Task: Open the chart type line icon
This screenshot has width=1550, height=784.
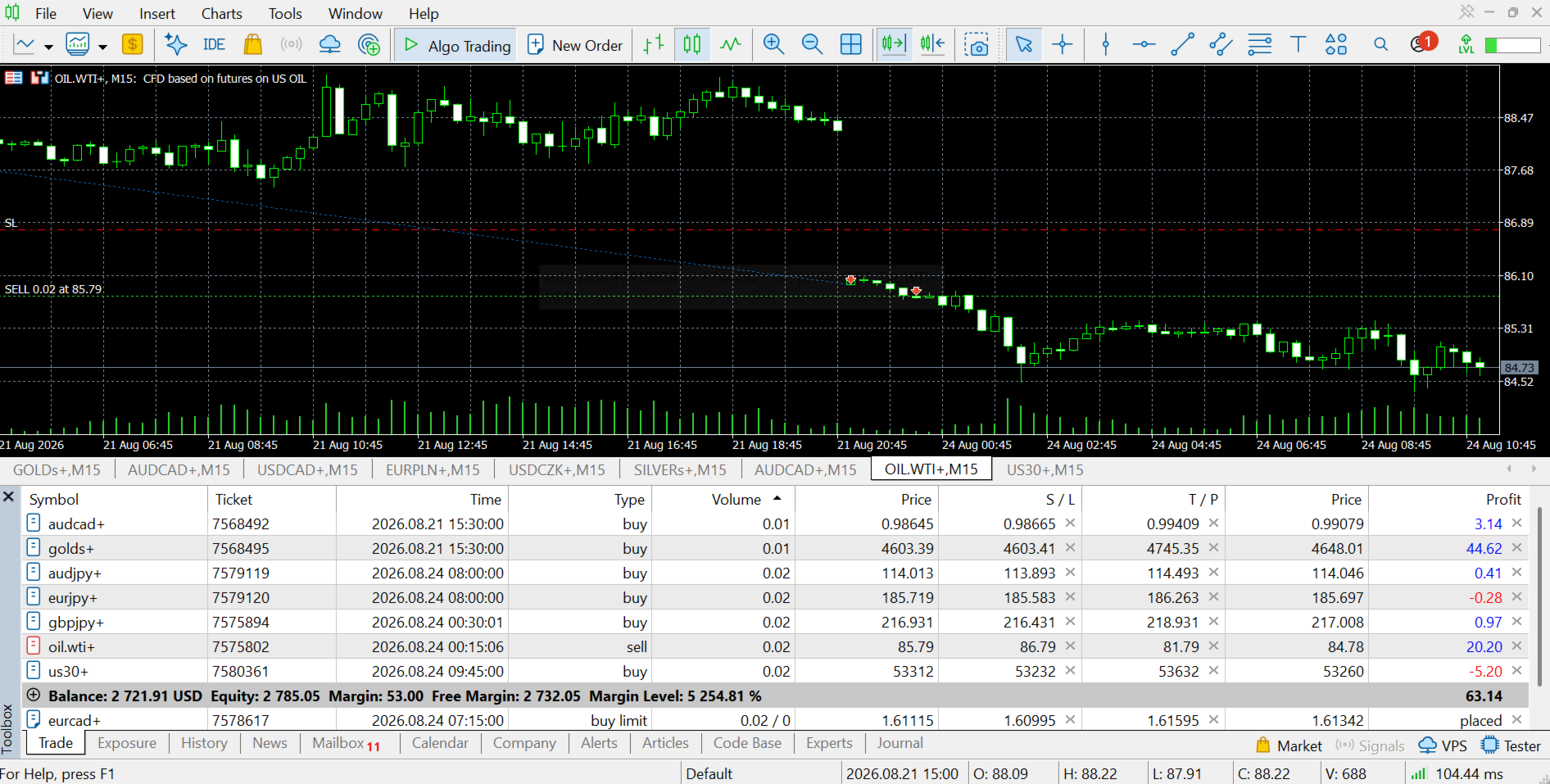Action: point(24,44)
